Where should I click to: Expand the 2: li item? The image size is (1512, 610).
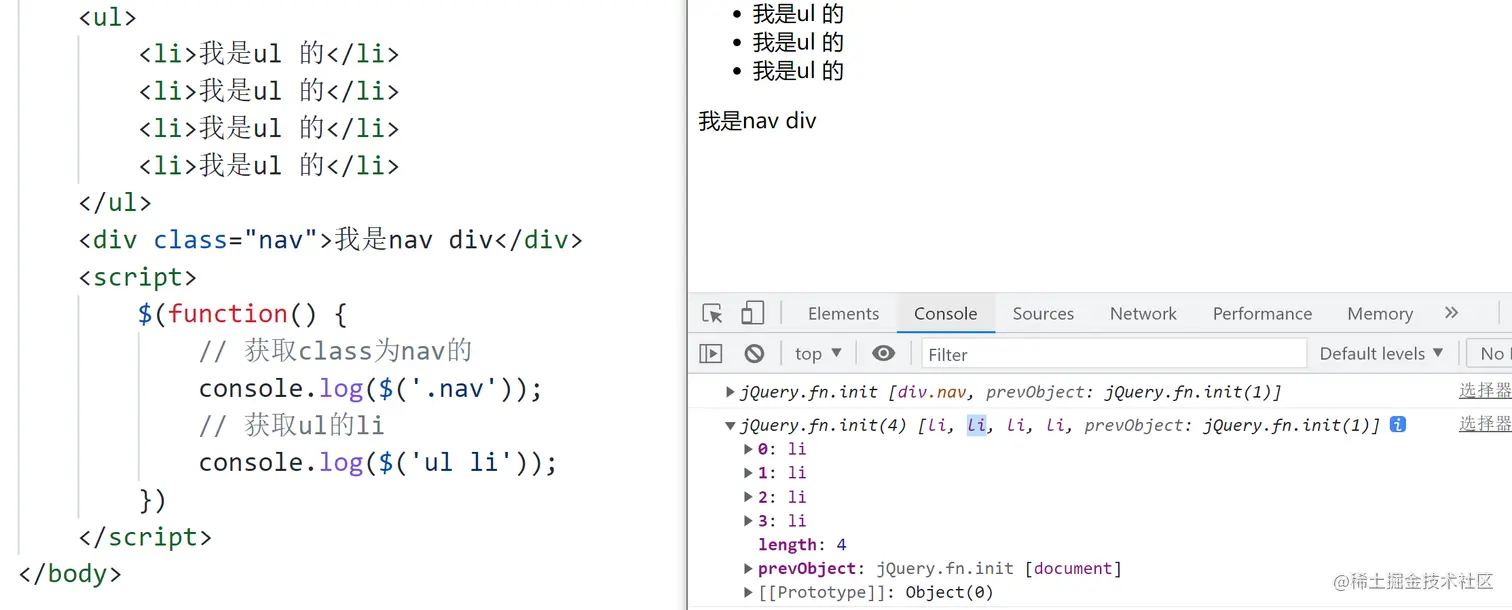[x=749, y=496]
